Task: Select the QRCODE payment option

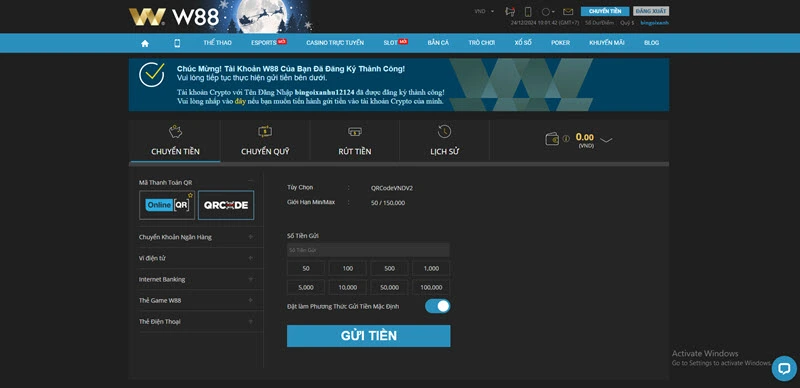Action: (226, 205)
